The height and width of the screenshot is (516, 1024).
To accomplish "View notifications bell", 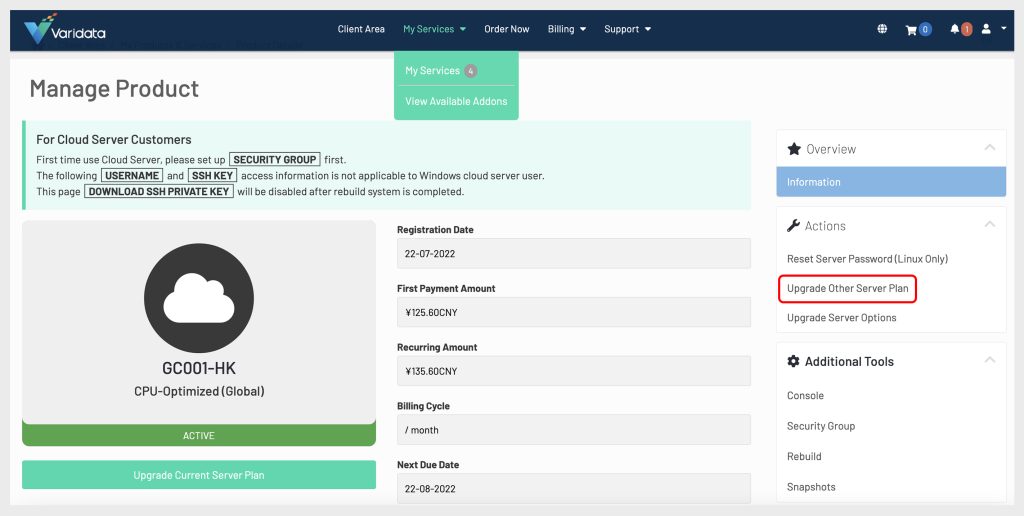I will [x=960, y=29].
